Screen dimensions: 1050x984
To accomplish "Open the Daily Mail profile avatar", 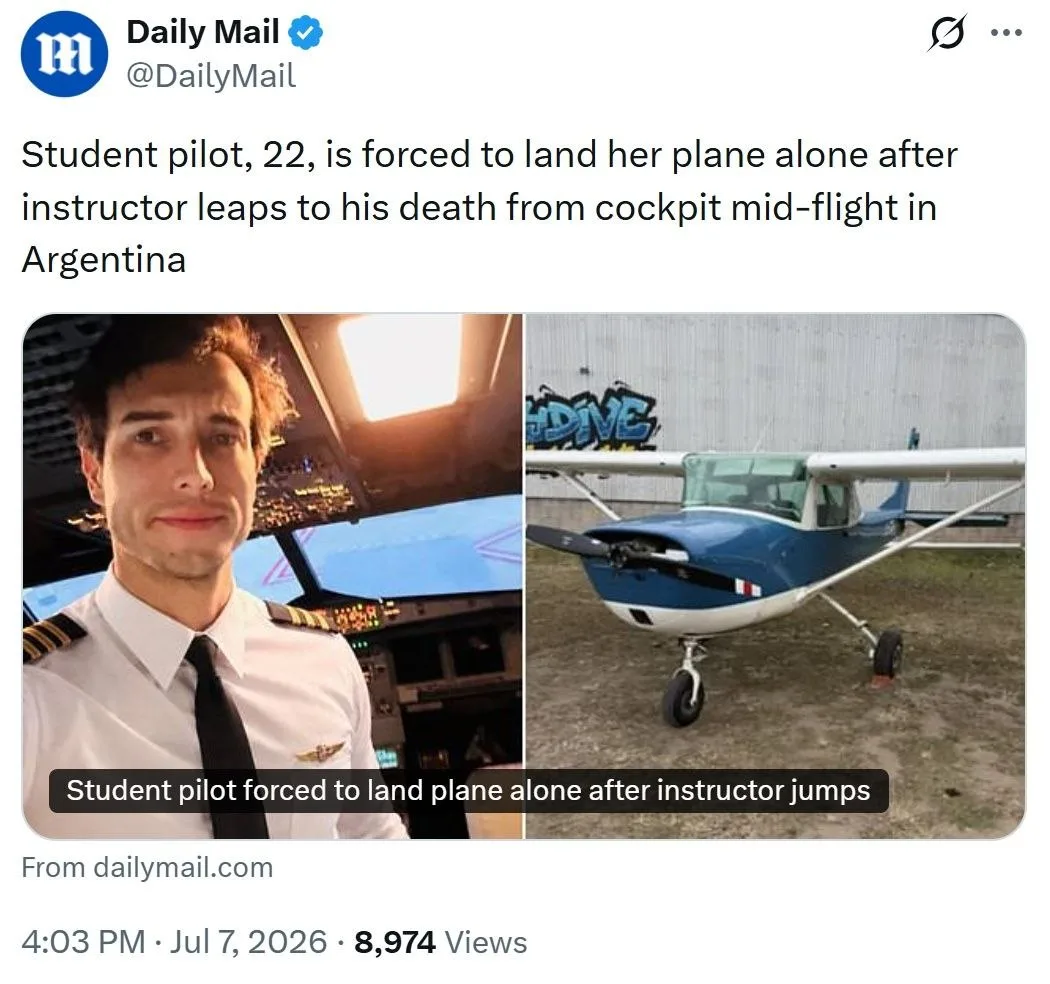I will tap(64, 54).
